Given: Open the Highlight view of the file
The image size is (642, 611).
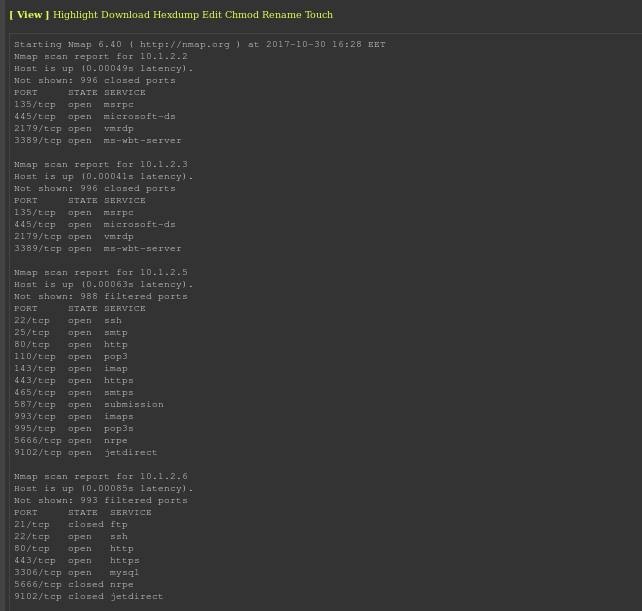Looking at the screenshot, I should pos(78,15).
